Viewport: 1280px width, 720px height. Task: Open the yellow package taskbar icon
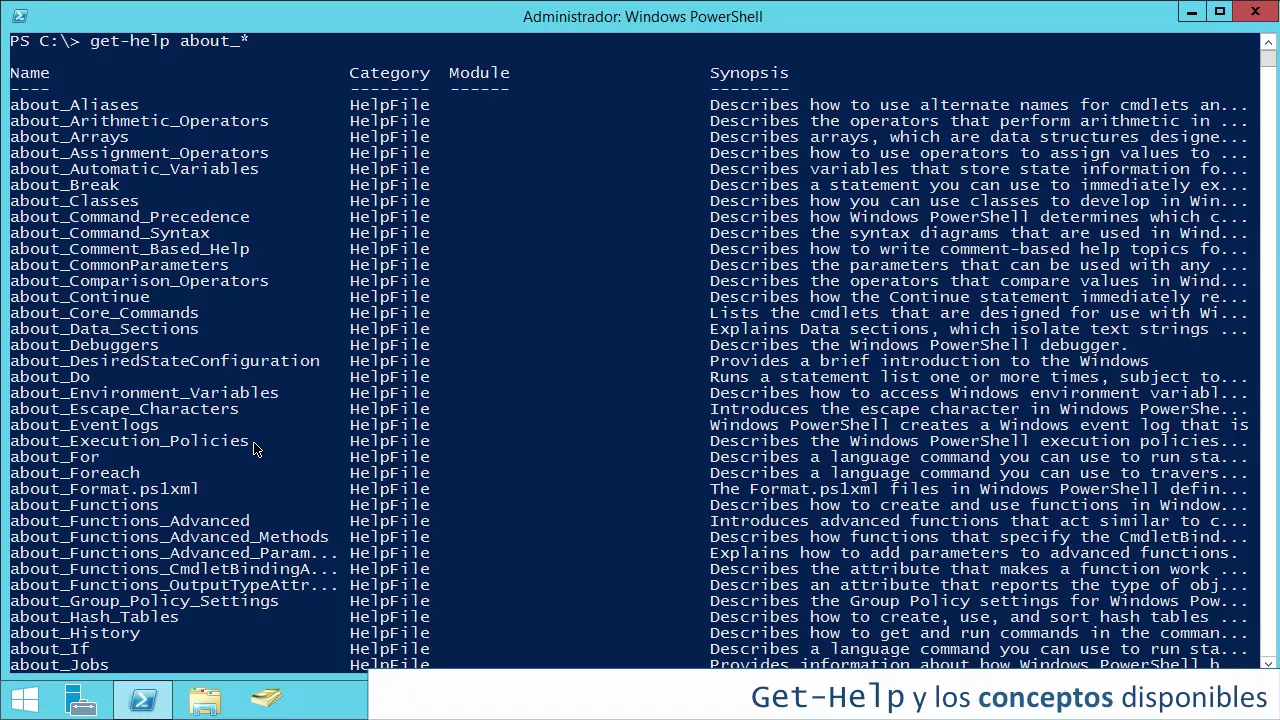266,700
